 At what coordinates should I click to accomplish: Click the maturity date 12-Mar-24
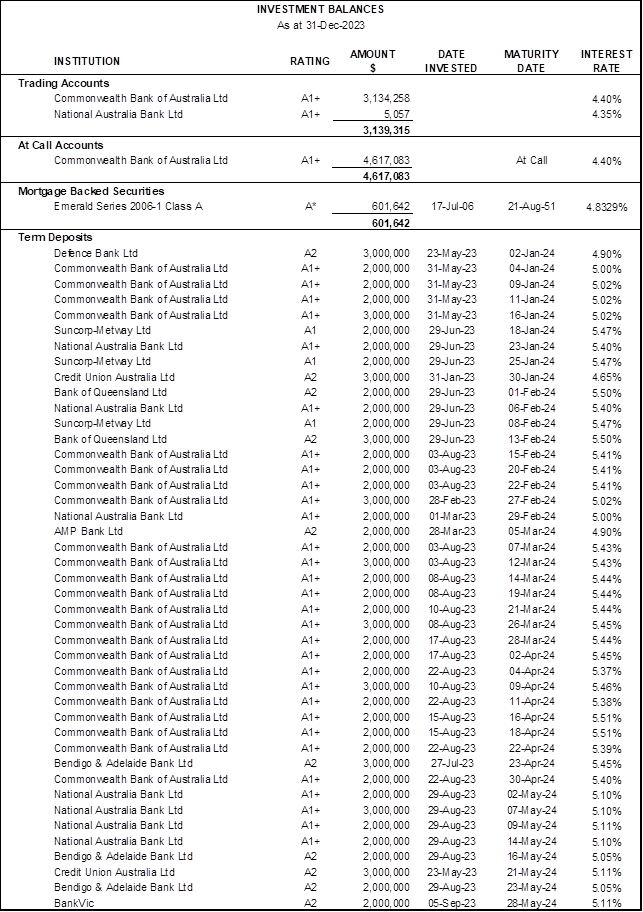531,562
